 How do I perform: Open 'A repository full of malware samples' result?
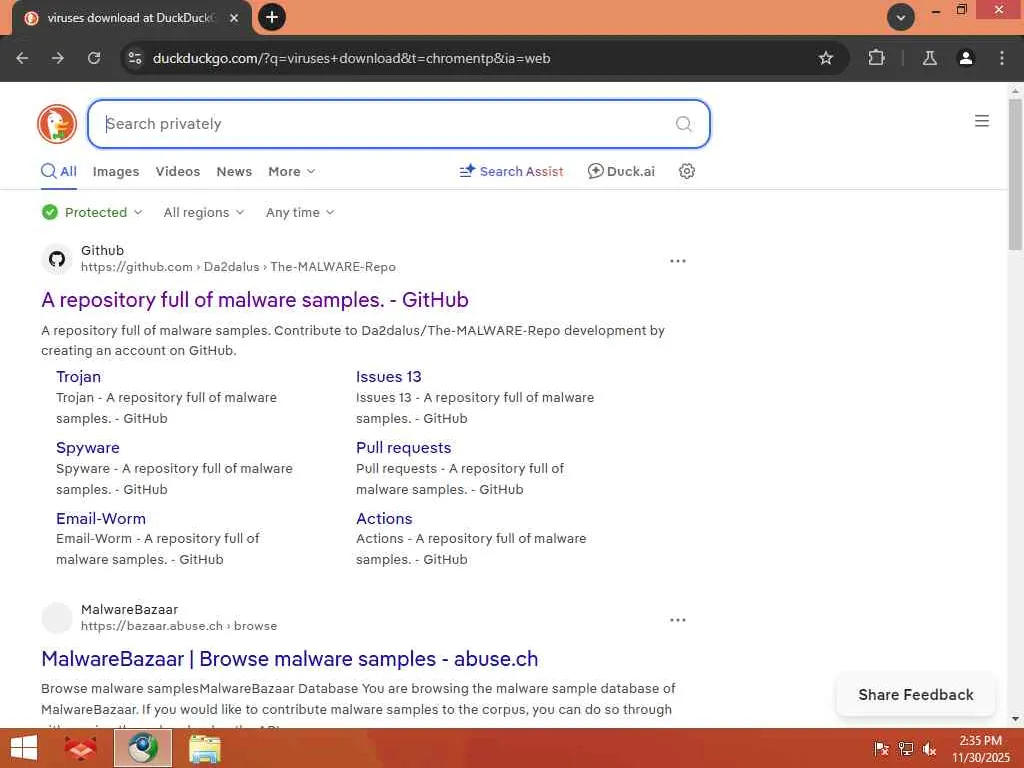(x=255, y=300)
